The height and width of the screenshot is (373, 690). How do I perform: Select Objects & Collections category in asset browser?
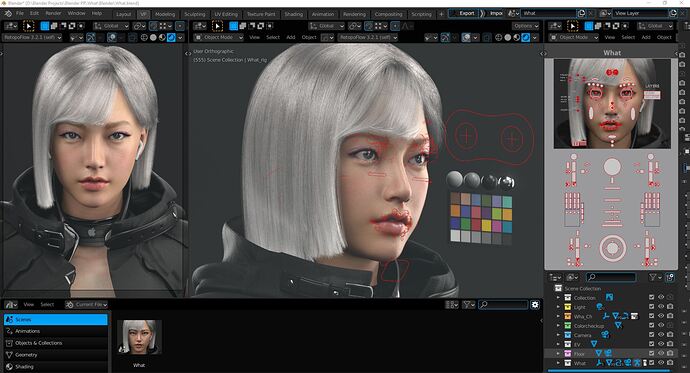55,343
